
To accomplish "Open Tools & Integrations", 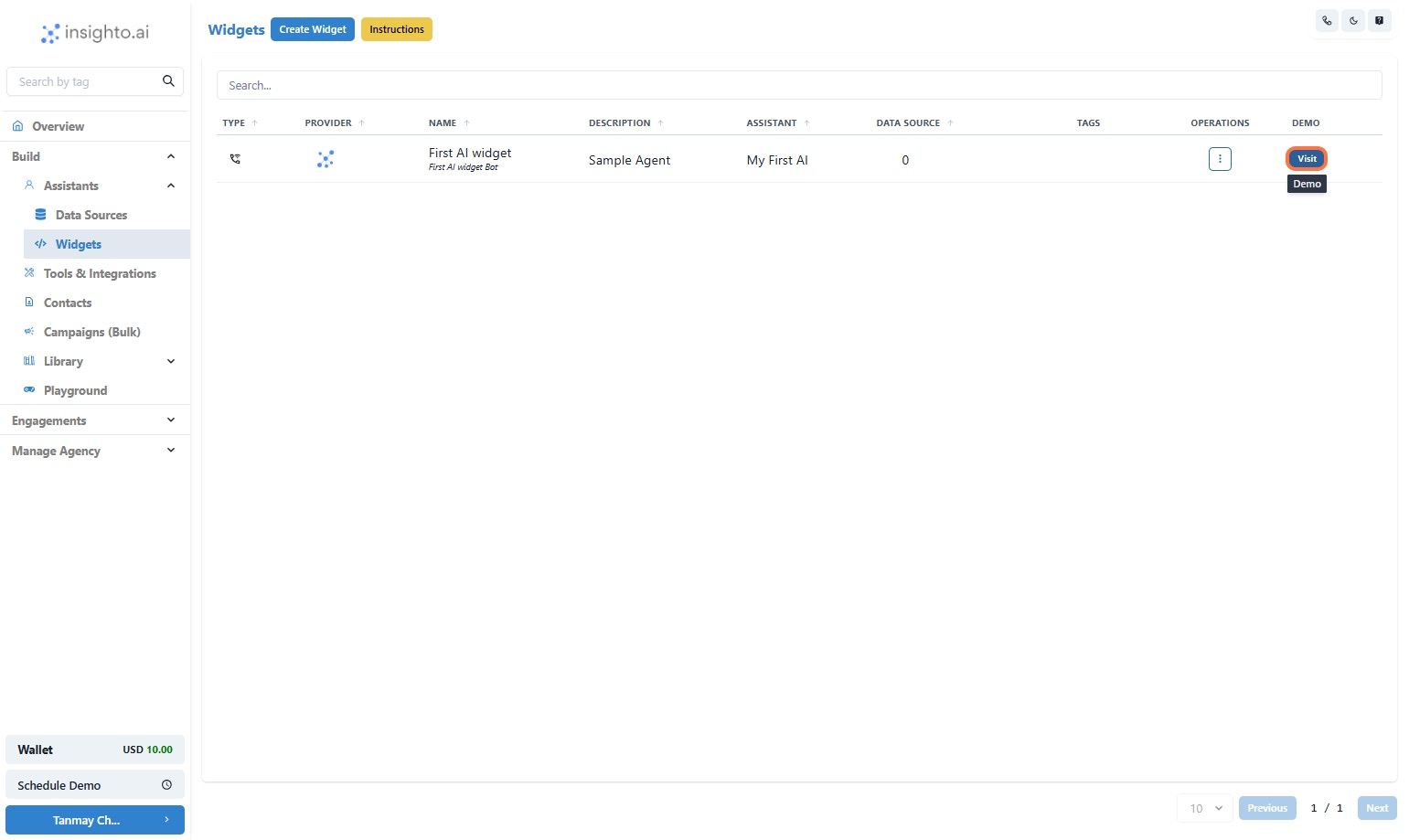I will click(x=100, y=273).
